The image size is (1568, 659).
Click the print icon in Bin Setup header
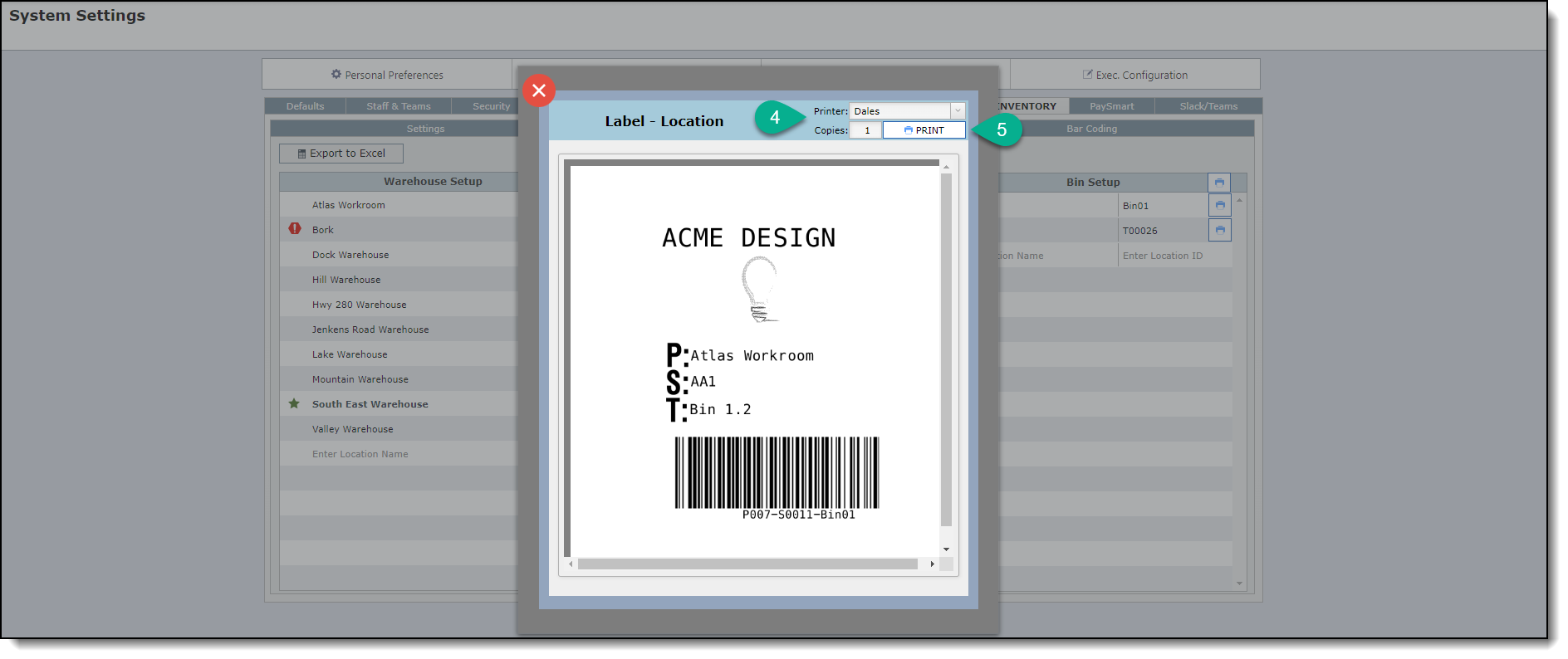point(1219,183)
